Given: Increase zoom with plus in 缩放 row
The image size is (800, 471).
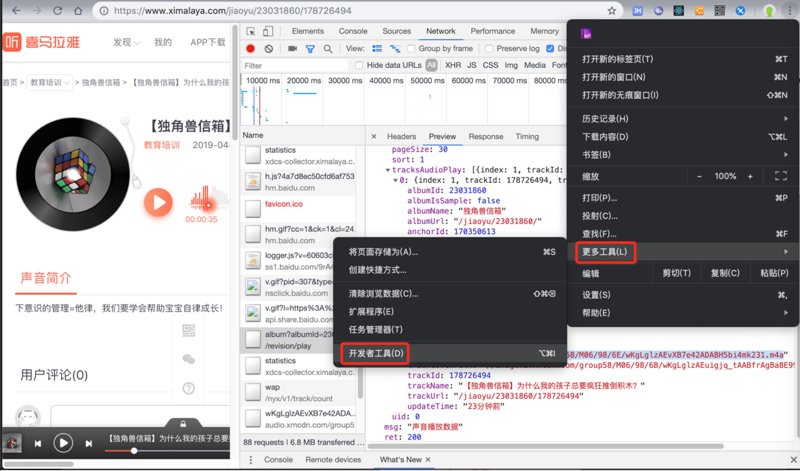Looking at the screenshot, I should [750, 176].
